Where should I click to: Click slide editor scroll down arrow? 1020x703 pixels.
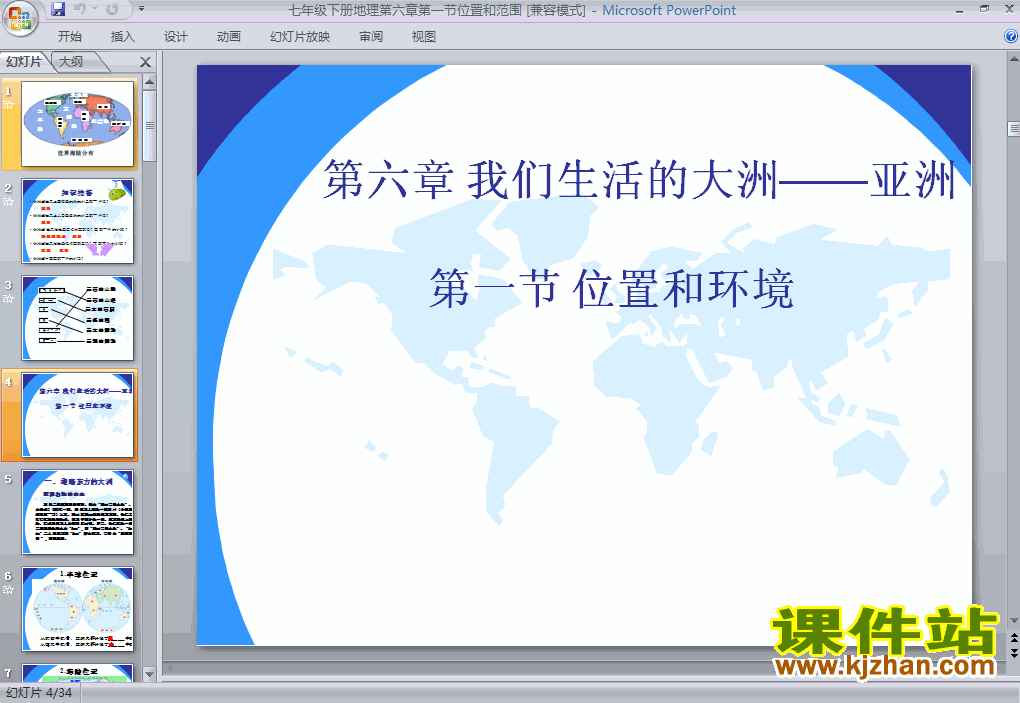coord(1013,621)
